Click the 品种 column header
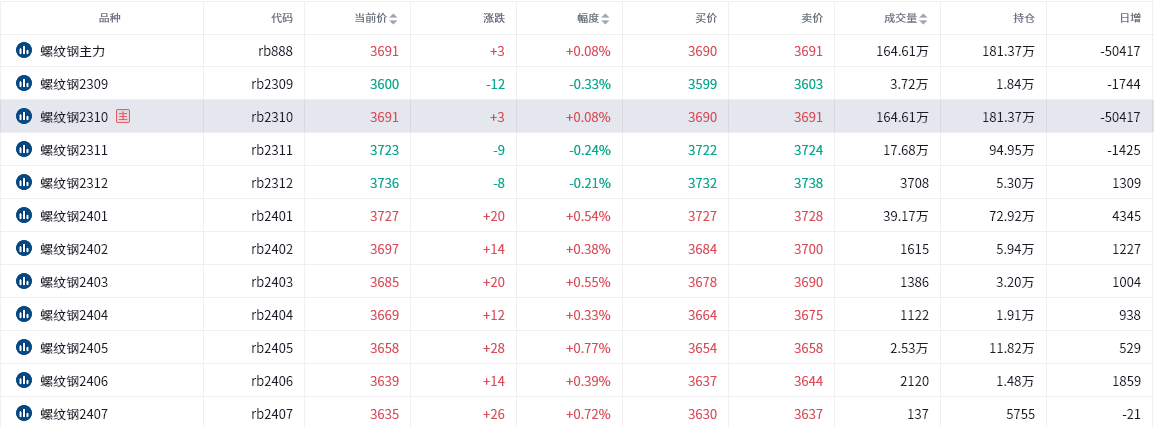1154x427 pixels. pos(109,18)
